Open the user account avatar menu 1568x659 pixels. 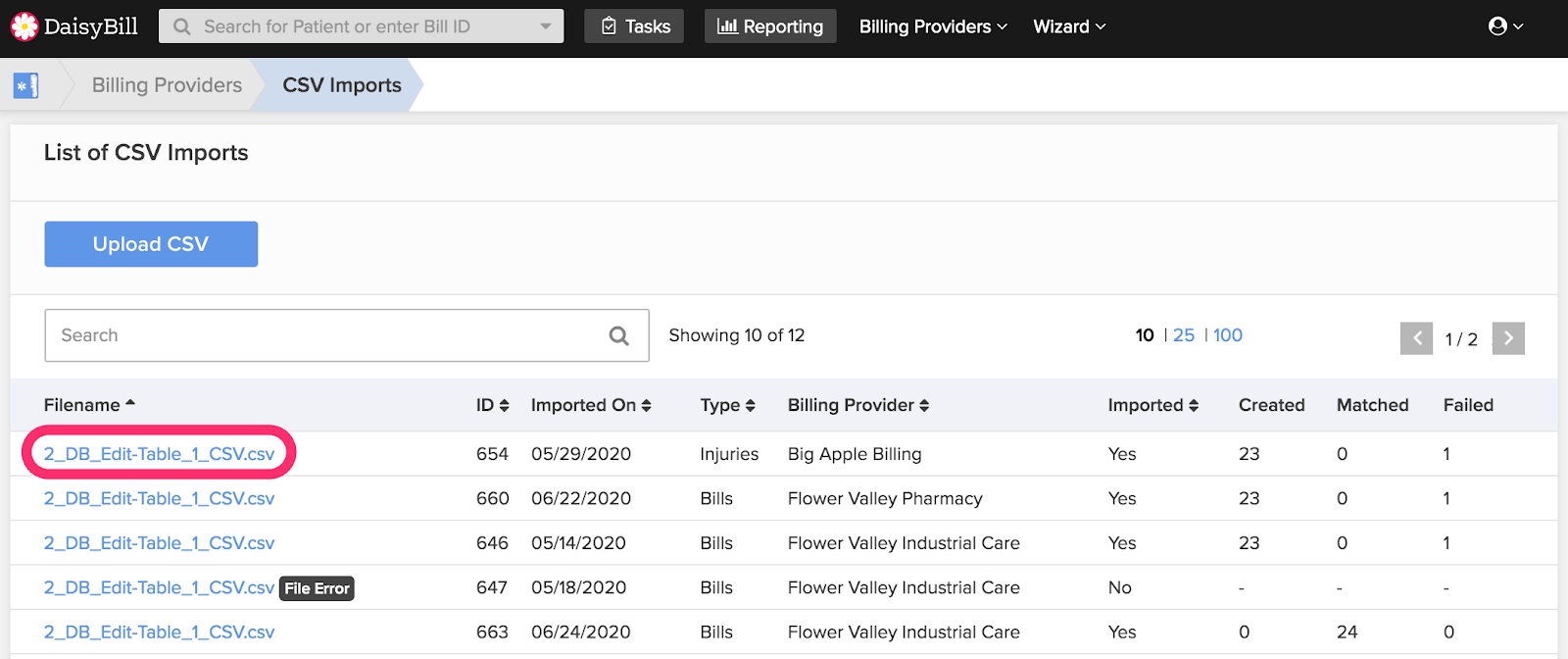[1505, 26]
